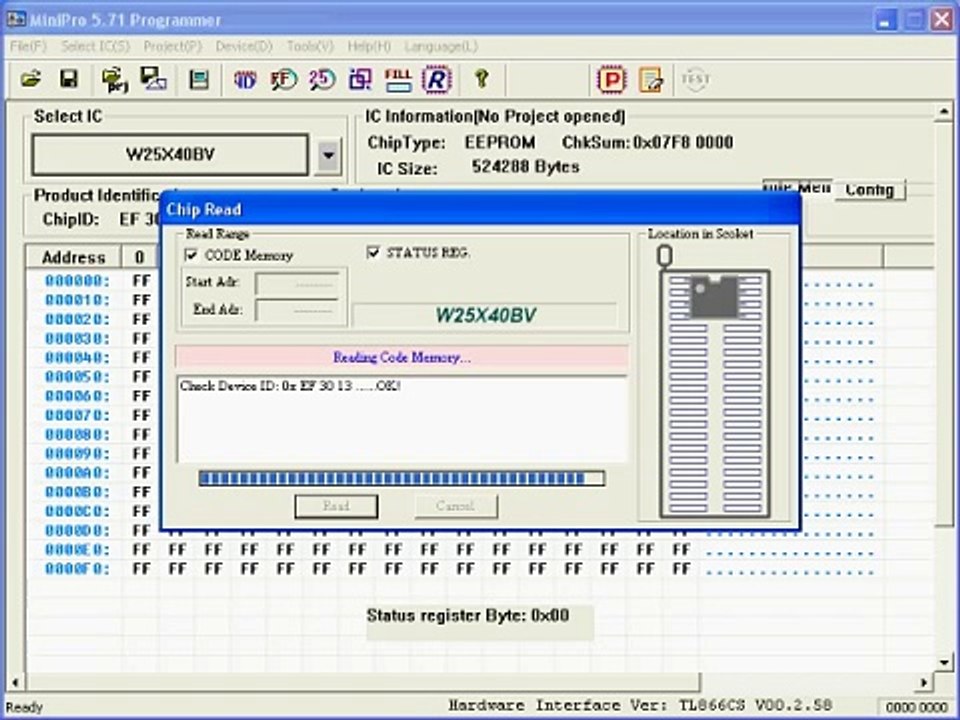
Task: Click the EEPROM chip type value
Action: pyautogui.click(x=500, y=143)
